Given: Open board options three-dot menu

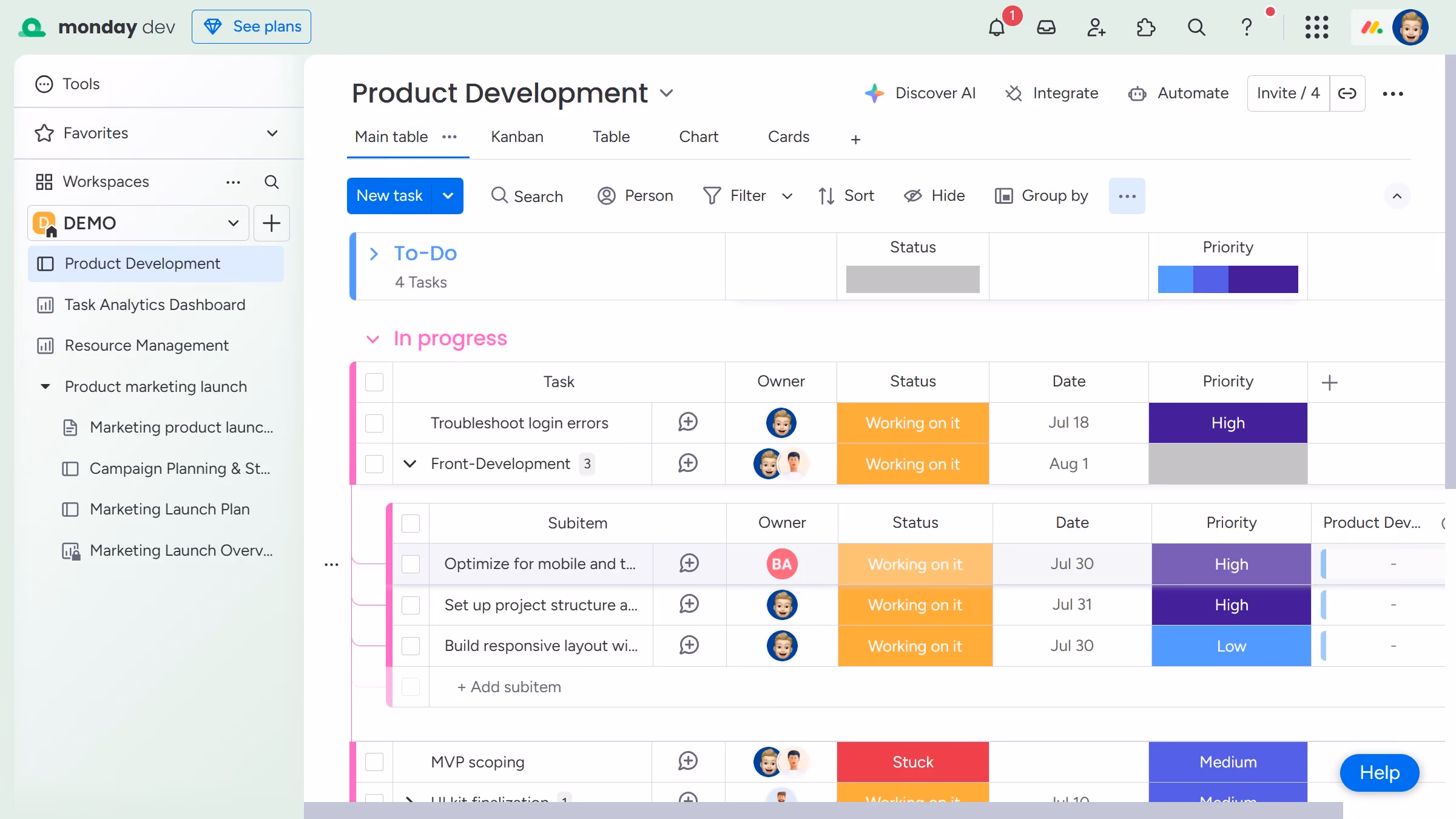Looking at the screenshot, I should coord(1393,93).
